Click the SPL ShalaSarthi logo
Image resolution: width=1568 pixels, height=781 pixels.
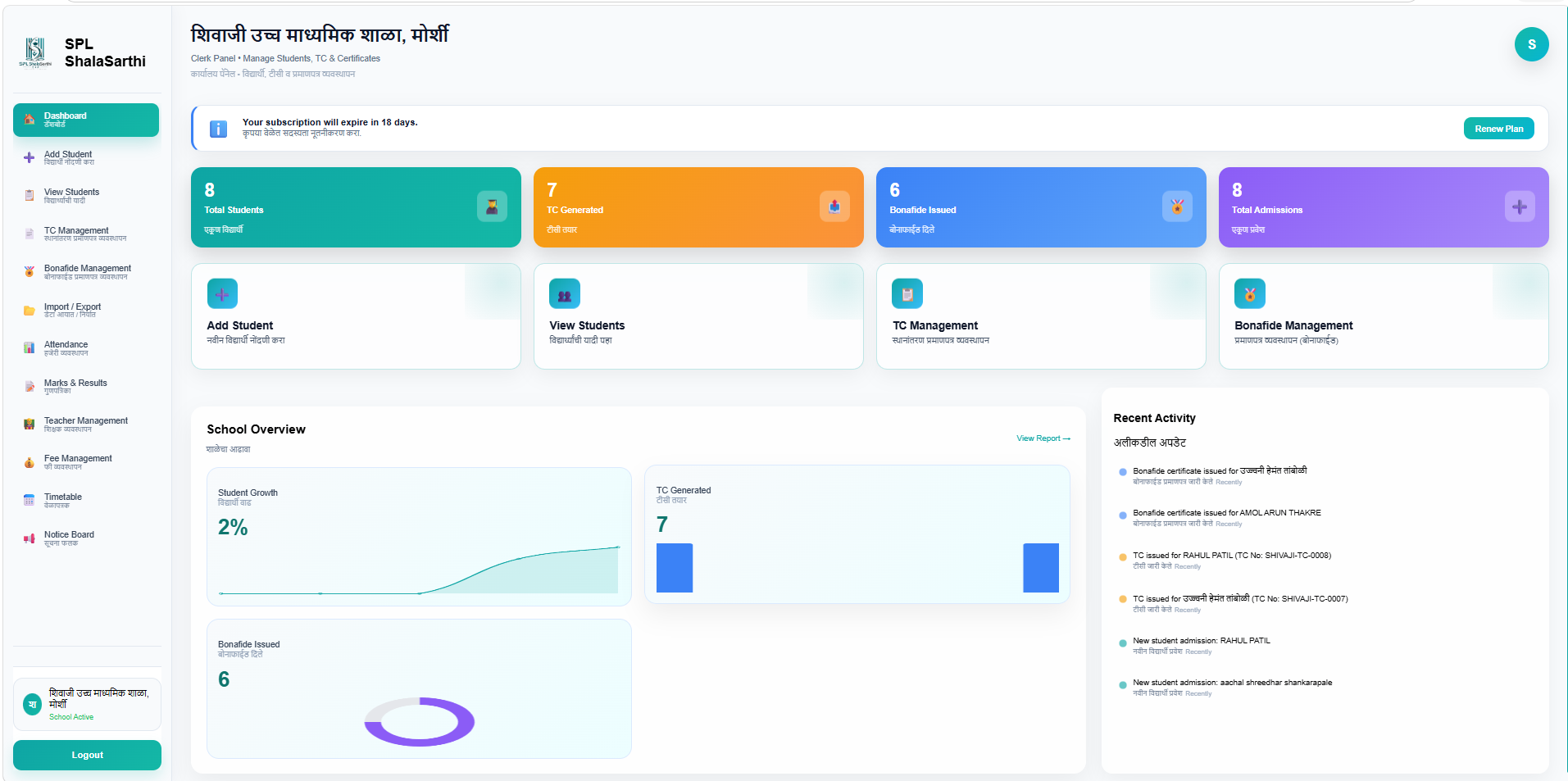pos(34,52)
